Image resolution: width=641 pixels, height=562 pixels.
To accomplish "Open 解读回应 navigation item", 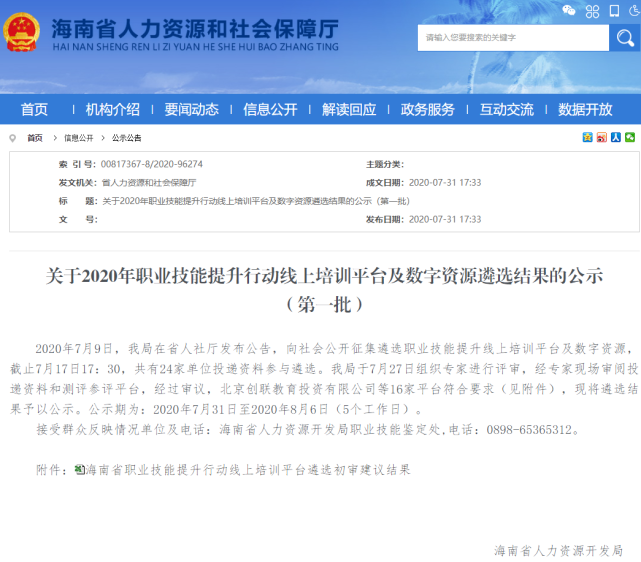I will click(x=349, y=110).
